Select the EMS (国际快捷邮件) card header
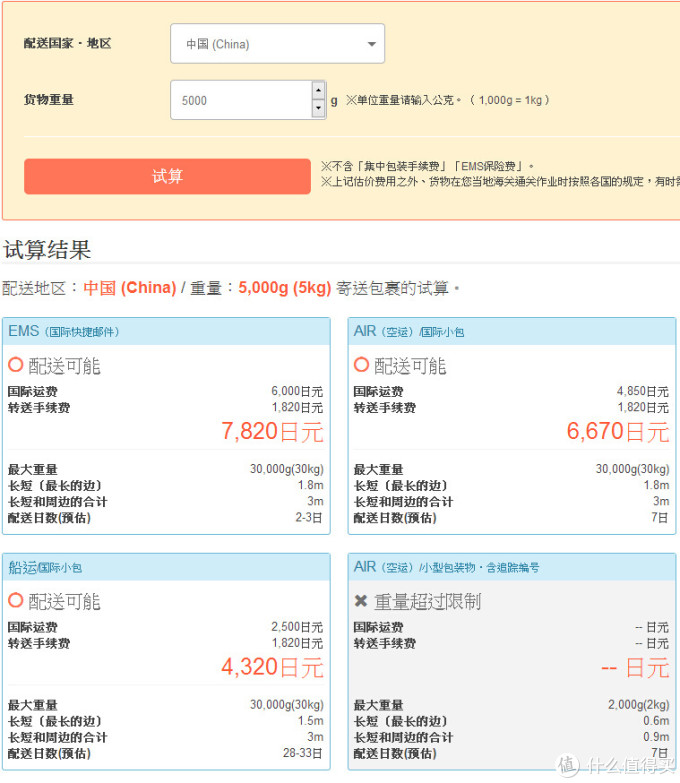The height and width of the screenshot is (783, 680). (x=166, y=331)
